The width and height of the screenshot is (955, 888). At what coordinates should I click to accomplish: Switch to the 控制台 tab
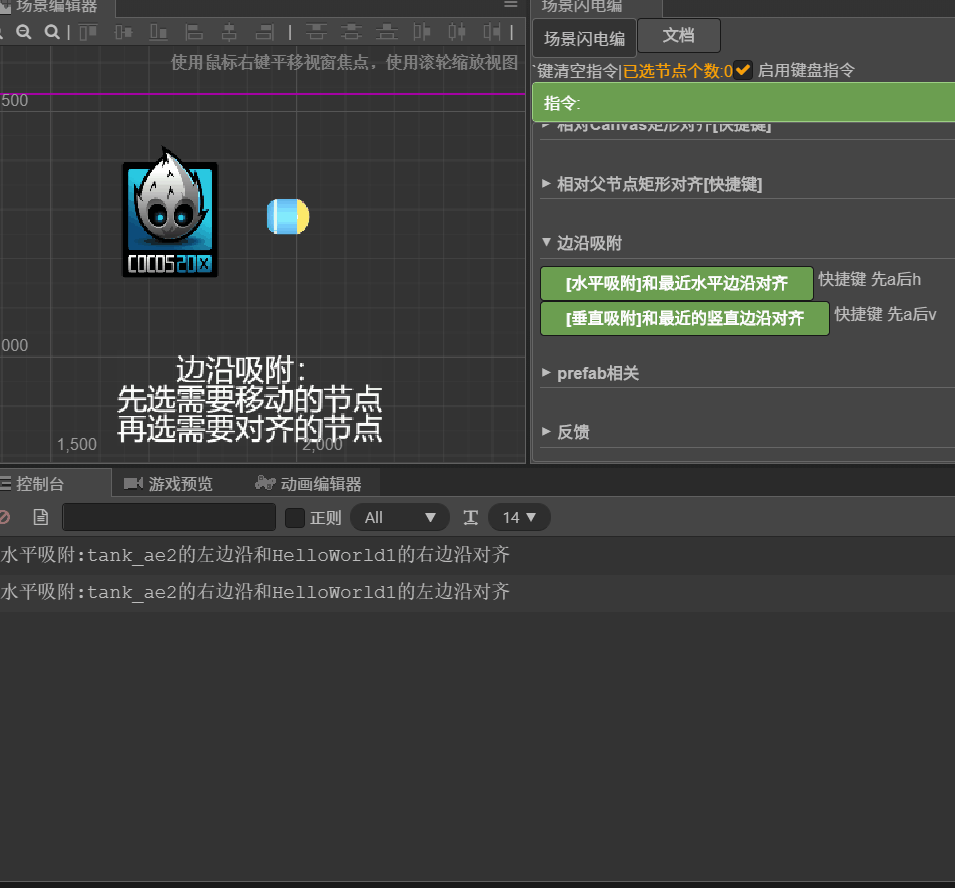(55, 484)
